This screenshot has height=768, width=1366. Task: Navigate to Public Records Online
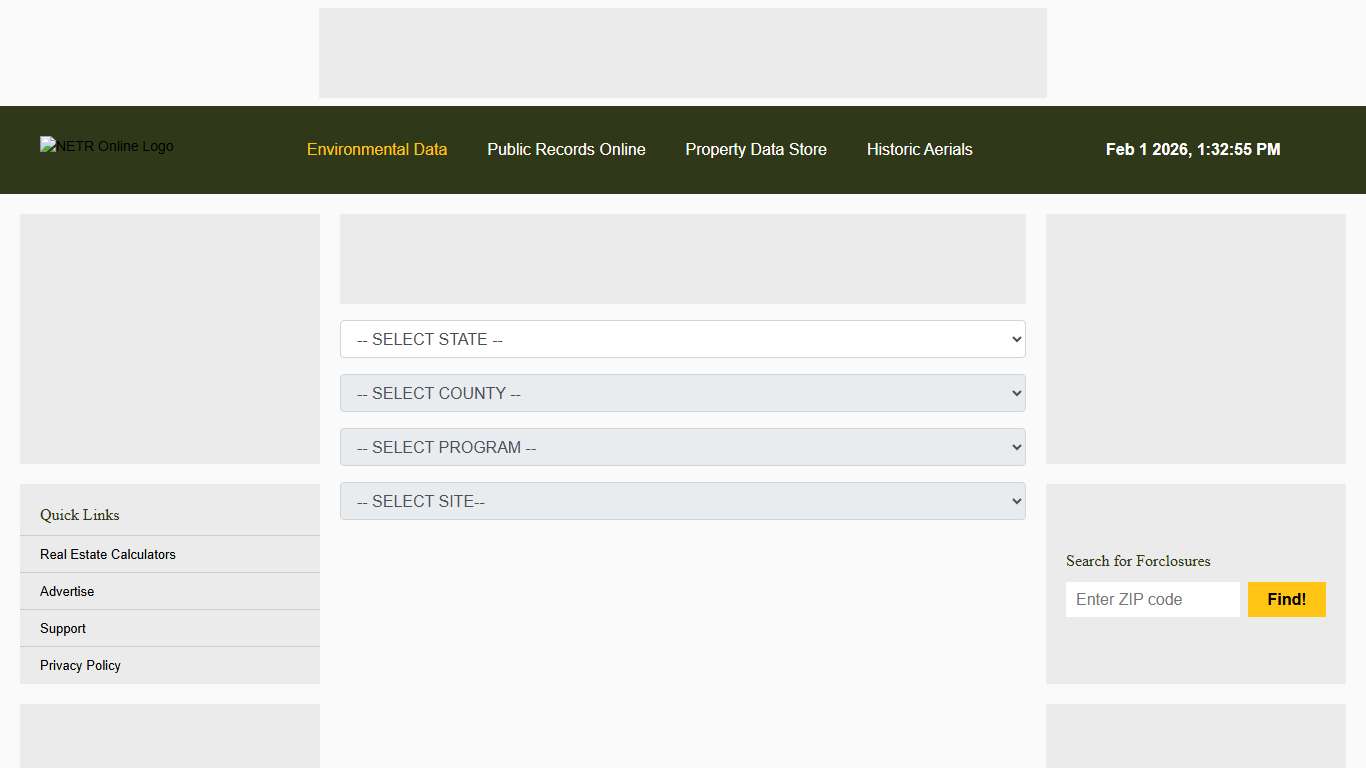tap(566, 149)
